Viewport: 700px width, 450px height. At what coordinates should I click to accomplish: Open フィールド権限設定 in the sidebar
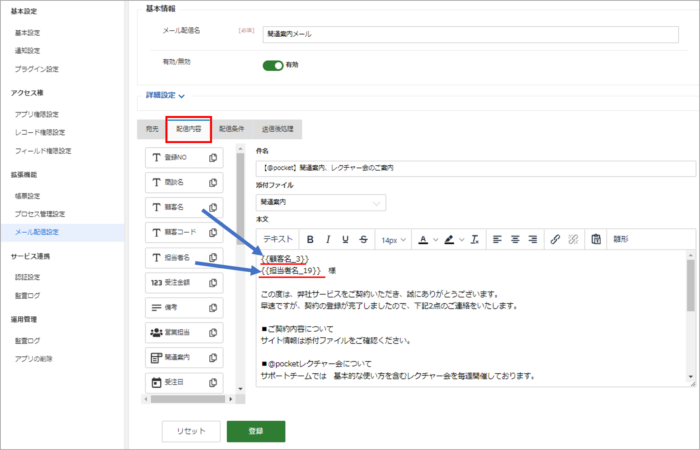43,151
